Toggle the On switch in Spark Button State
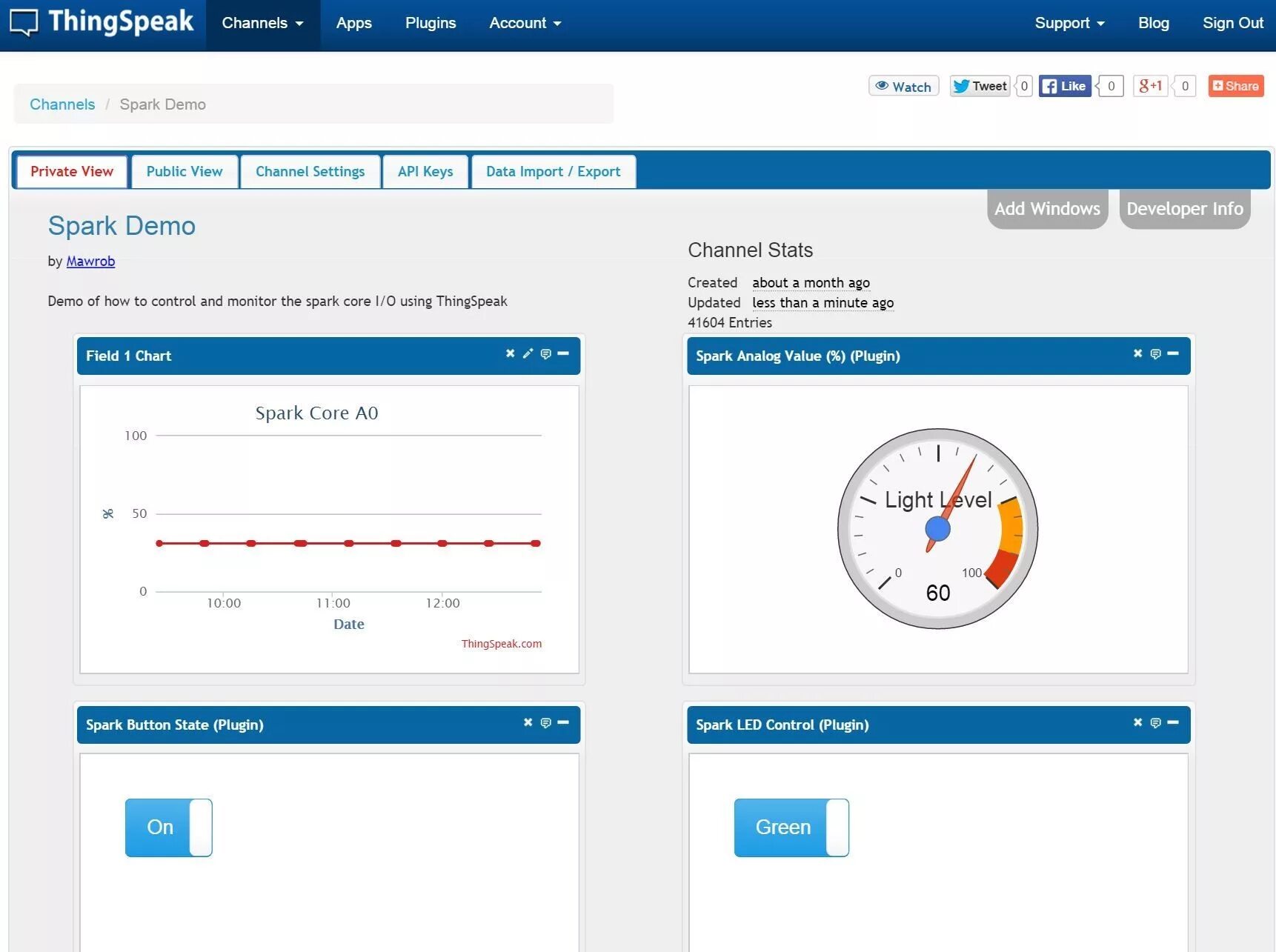Viewport: 1276px width, 952px height. click(168, 828)
